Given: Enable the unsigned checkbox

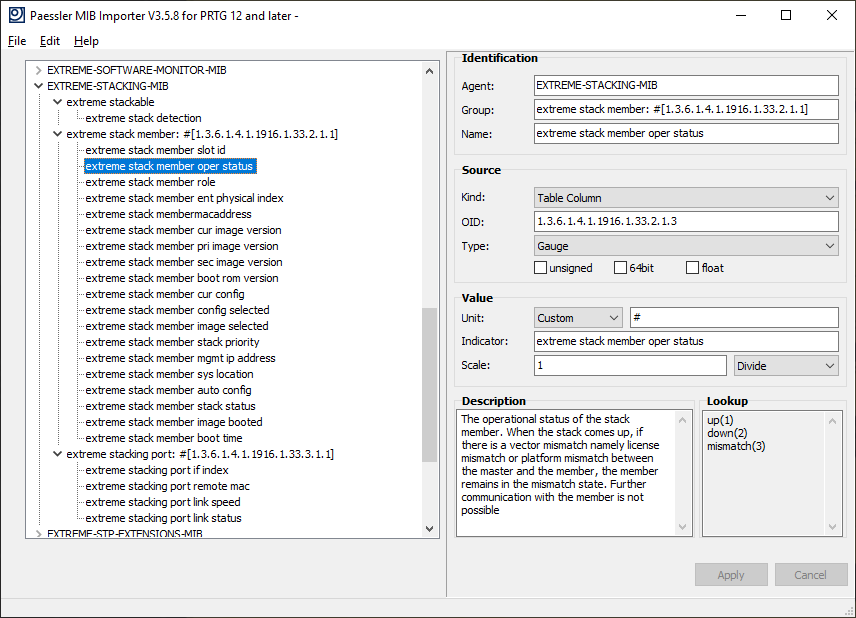Looking at the screenshot, I should [x=540, y=268].
